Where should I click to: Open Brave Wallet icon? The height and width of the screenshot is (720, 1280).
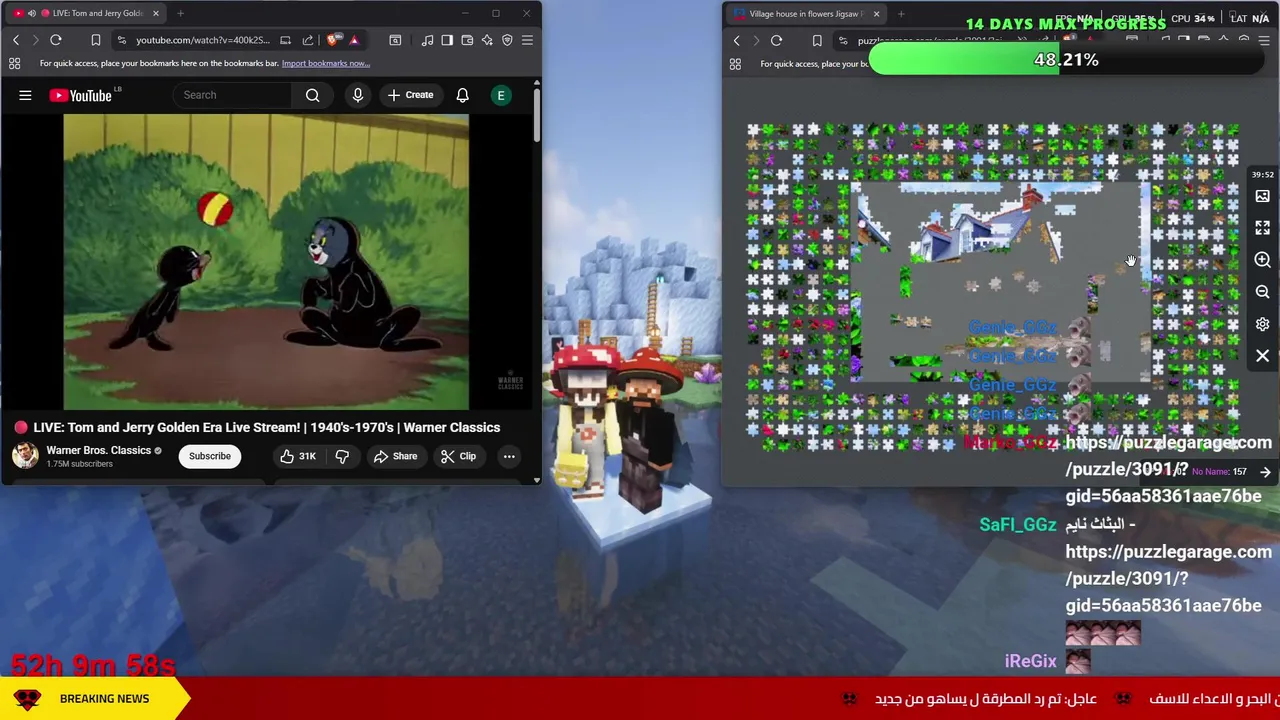click(x=467, y=40)
